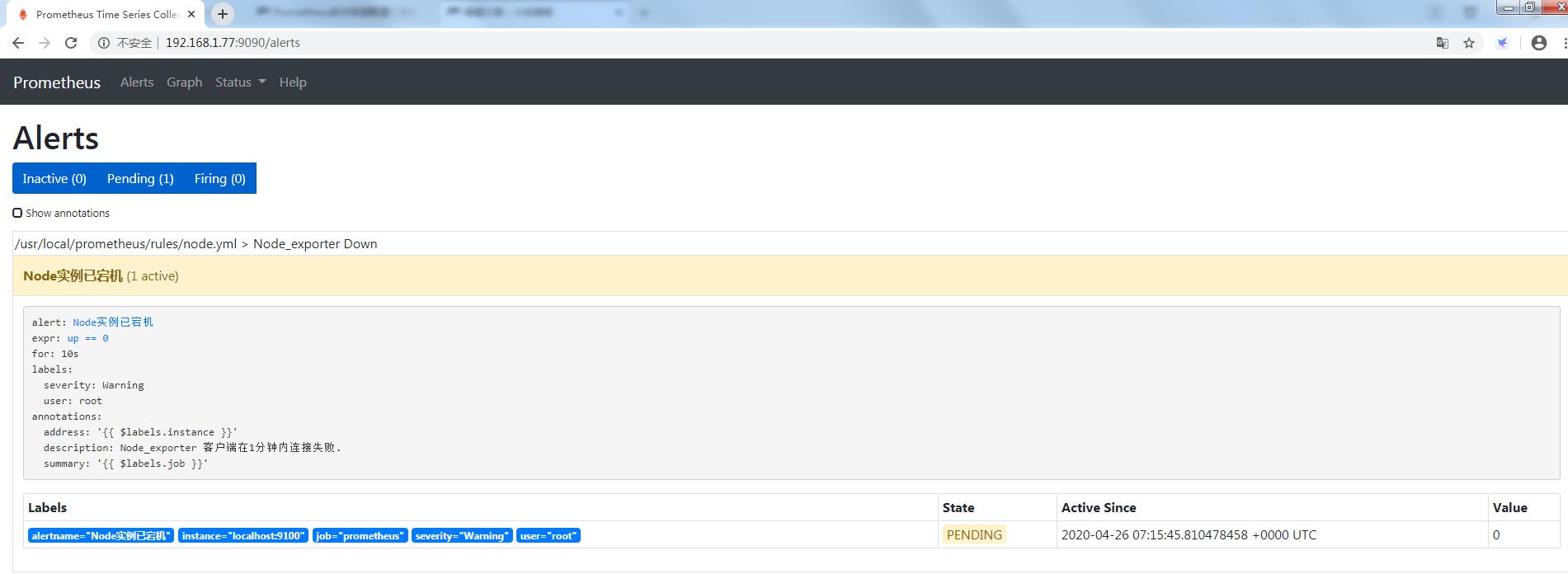The height and width of the screenshot is (574, 1568).
Task: Click the severity="Warning" label badge
Action: coord(462,536)
